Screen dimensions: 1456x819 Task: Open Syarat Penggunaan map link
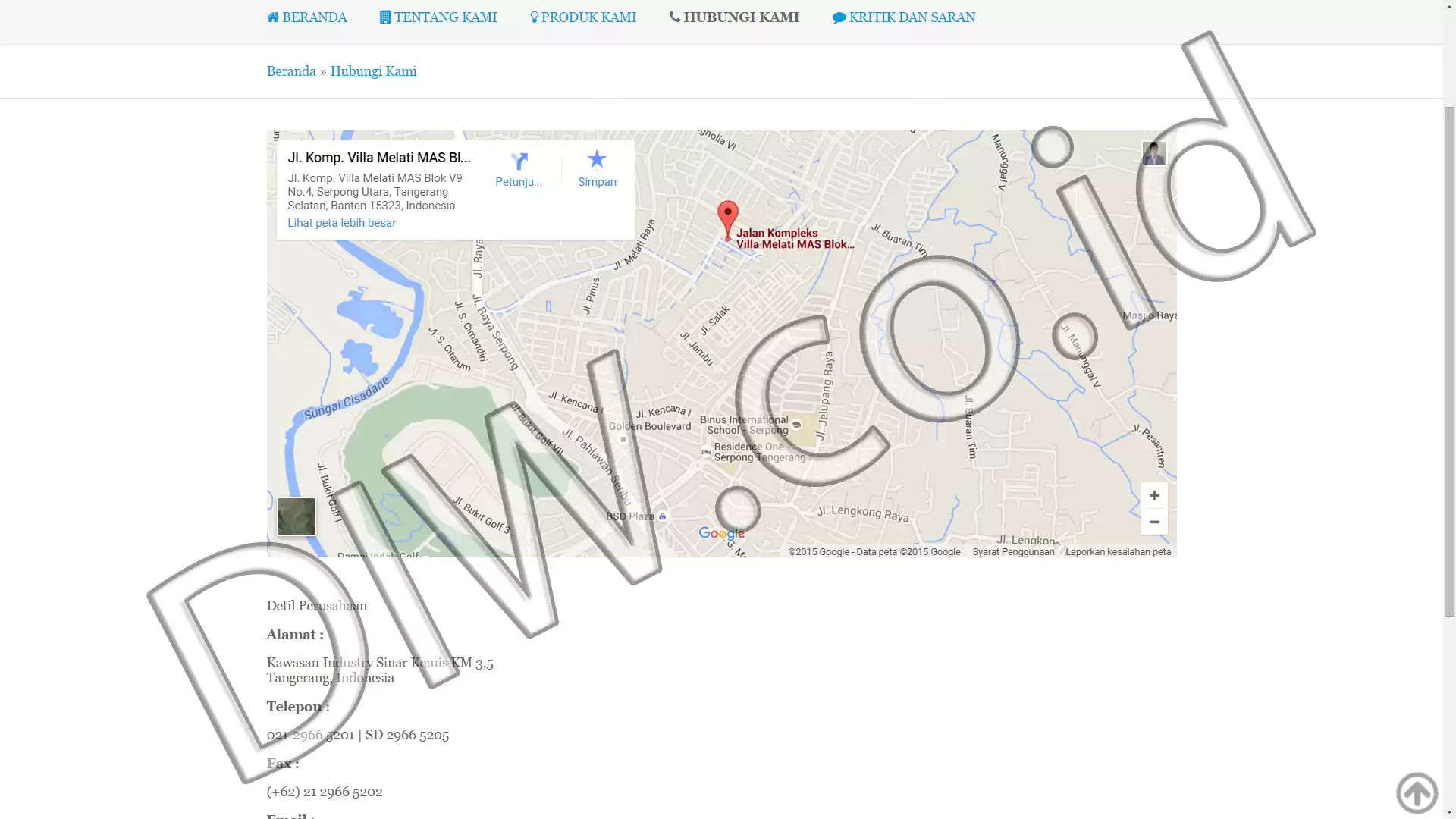pos(1013,552)
